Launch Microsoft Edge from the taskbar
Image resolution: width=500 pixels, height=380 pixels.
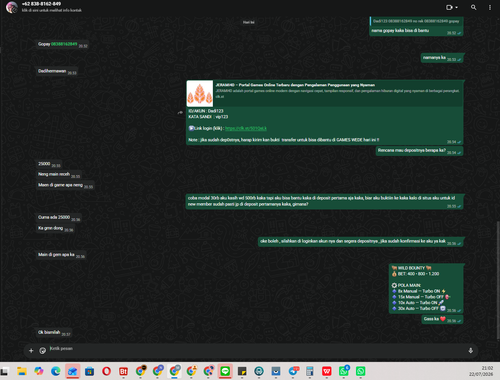[56, 371]
